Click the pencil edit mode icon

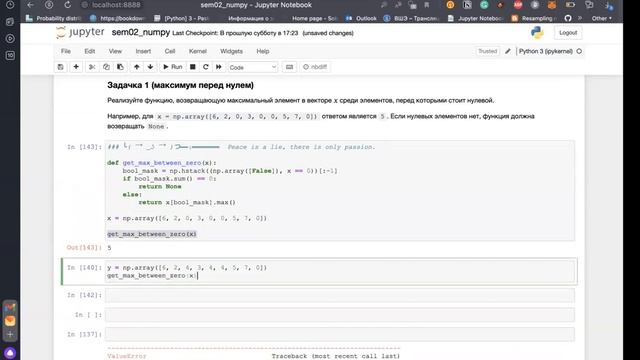pyautogui.click(x=508, y=51)
